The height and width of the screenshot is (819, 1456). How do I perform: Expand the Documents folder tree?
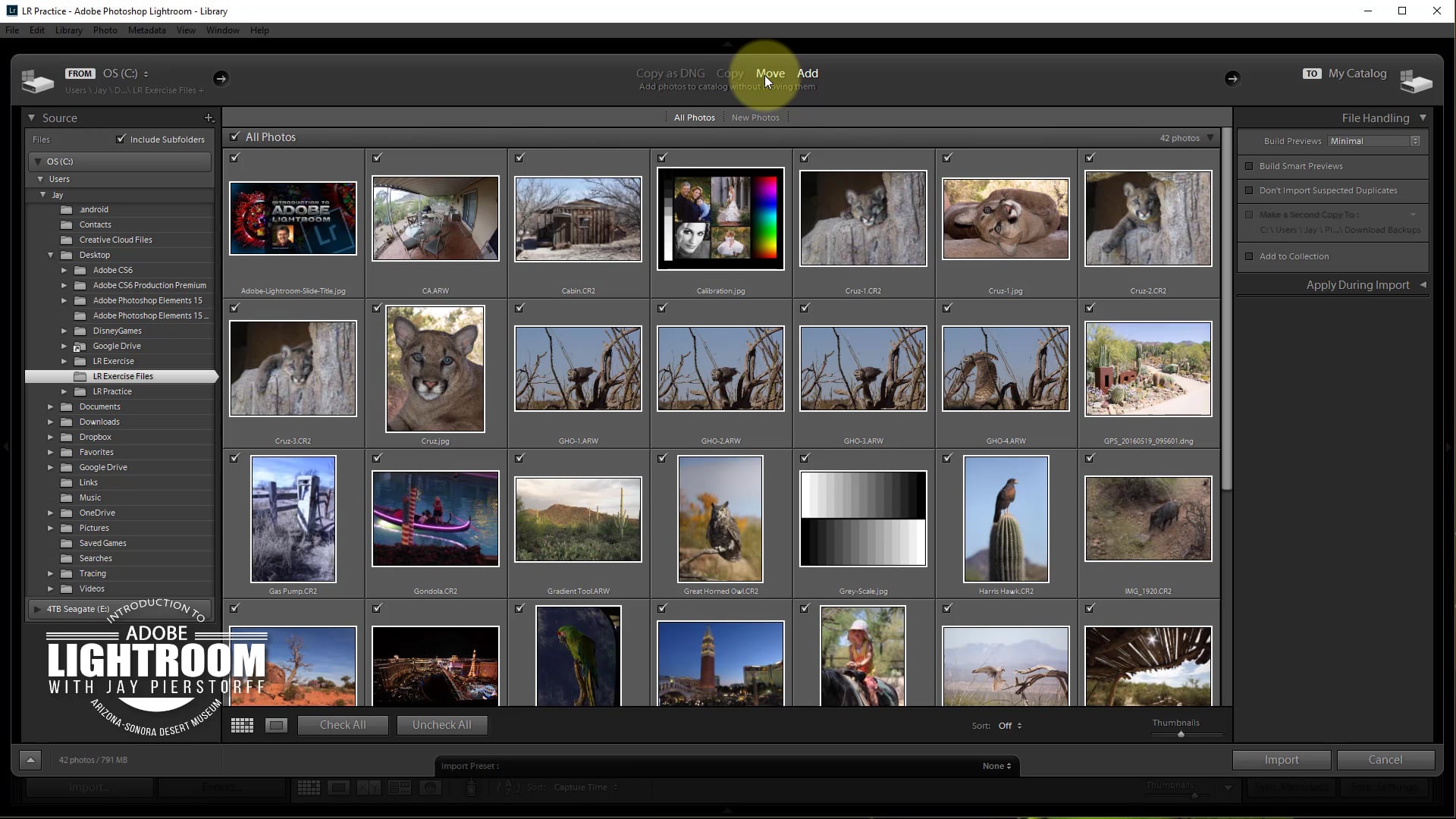51,407
